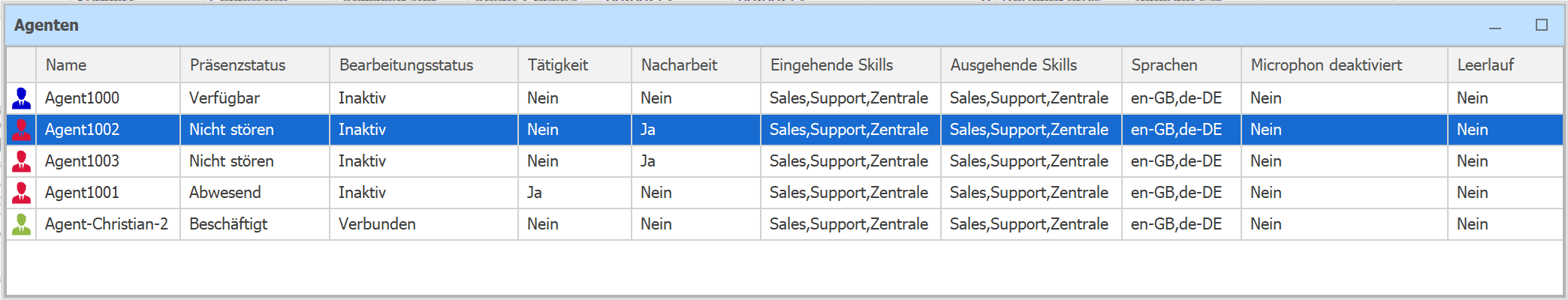Click the blue agent icon for Agent1000
1568x300 pixels.
(x=22, y=98)
